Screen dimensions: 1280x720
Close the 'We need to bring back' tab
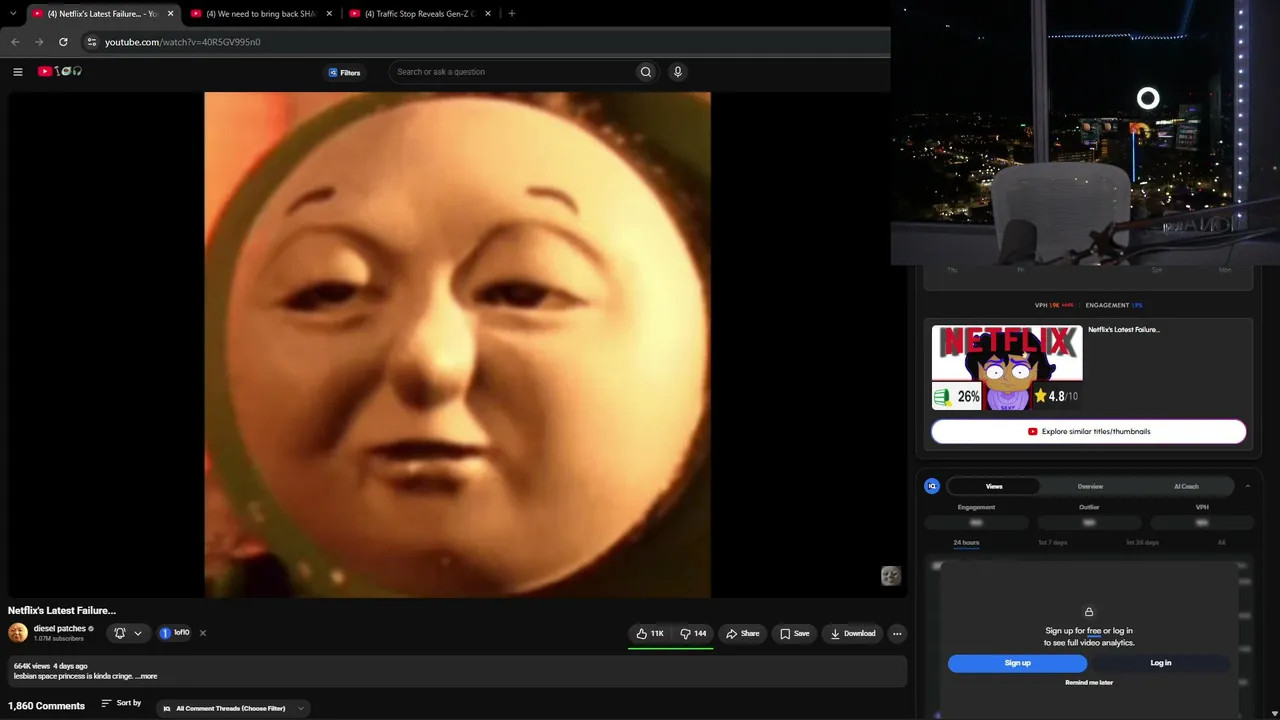tap(329, 14)
